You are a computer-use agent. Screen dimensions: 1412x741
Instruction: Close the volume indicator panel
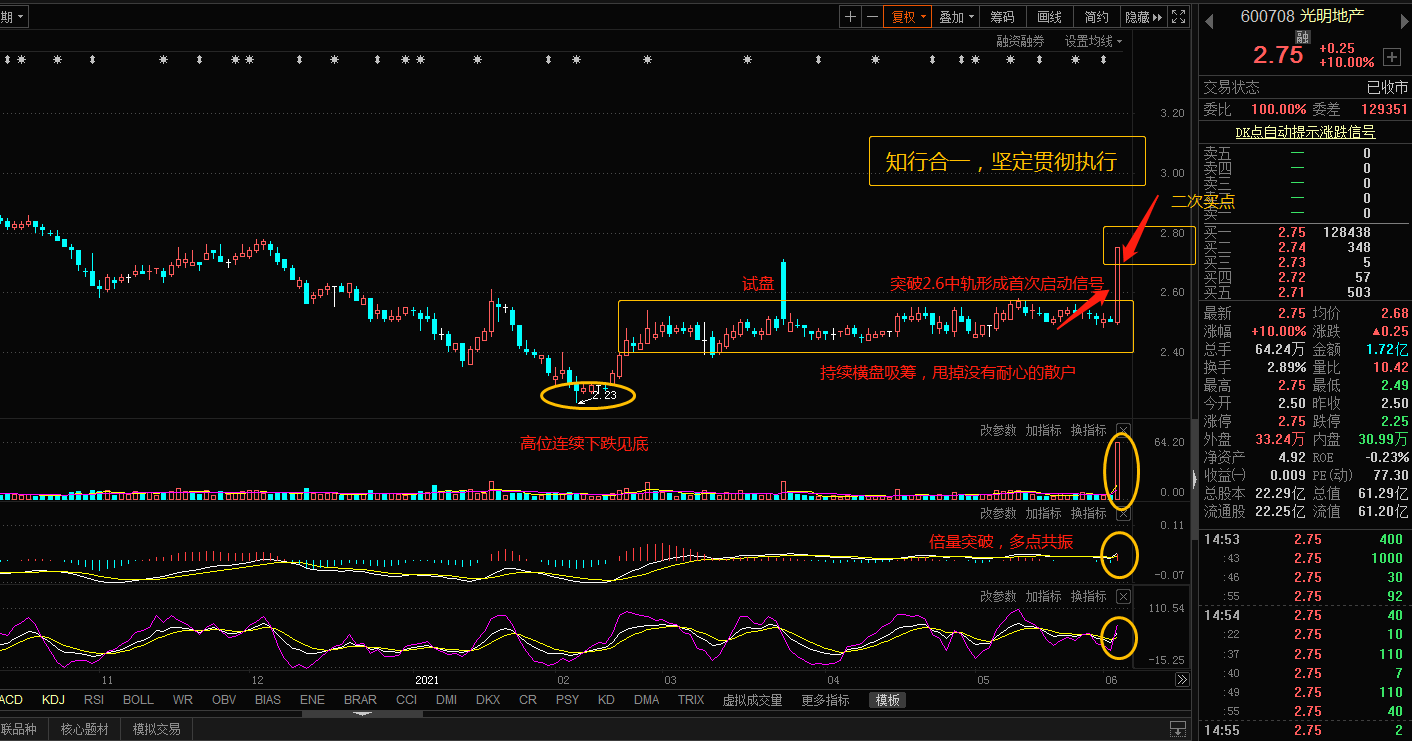point(1123,430)
